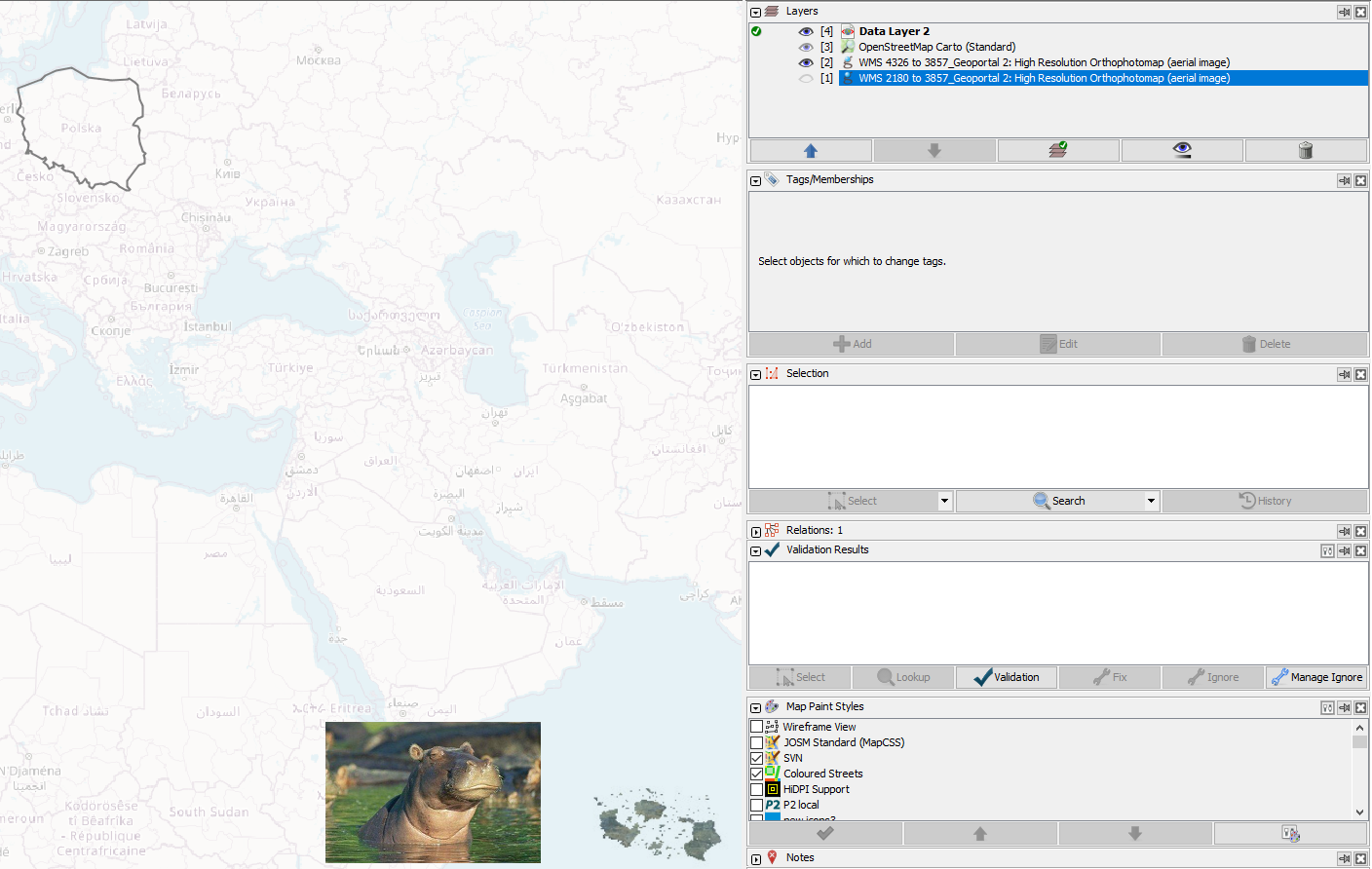Click the show/hide eye button below layer list
The width and height of the screenshot is (1372, 869).
(1181, 150)
